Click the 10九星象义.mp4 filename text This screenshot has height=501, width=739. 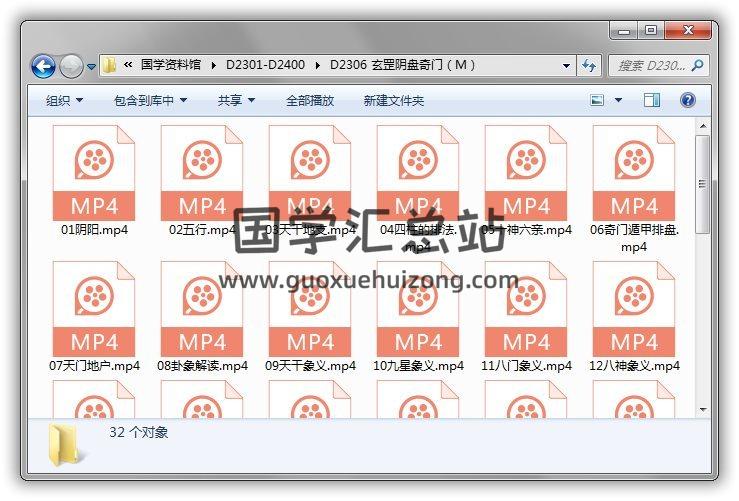418,366
